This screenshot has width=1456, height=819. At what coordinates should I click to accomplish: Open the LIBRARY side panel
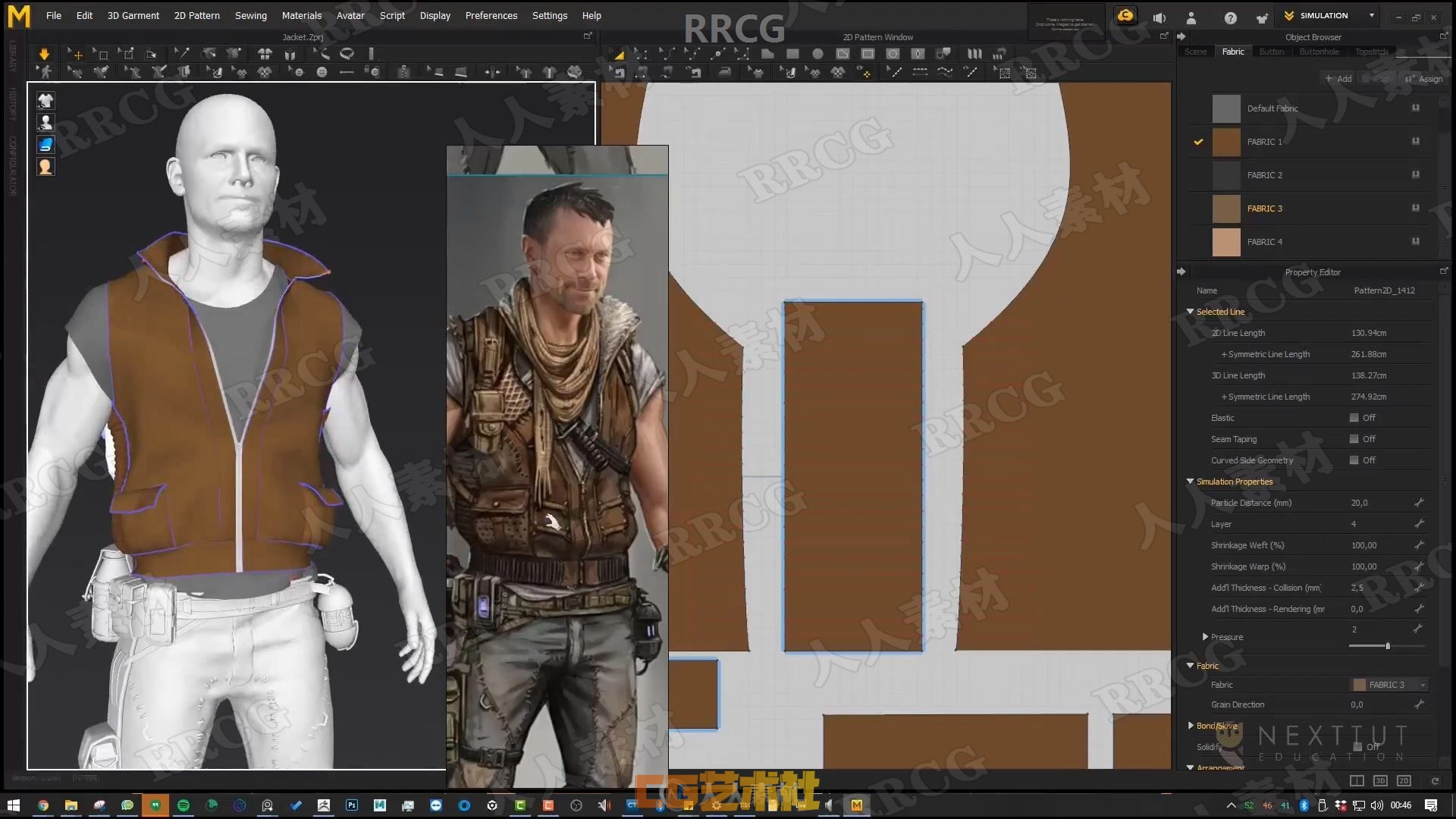[x=13, y=57]
